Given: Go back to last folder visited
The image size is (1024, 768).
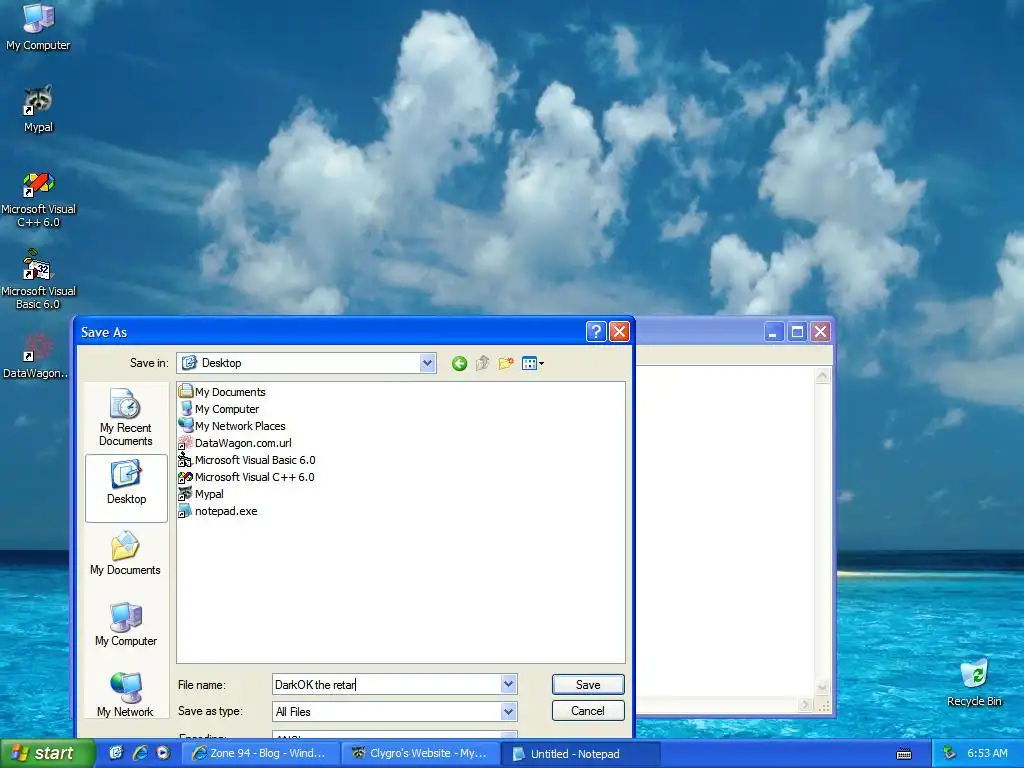Looking at the screenshot, I should pos(459,363).
